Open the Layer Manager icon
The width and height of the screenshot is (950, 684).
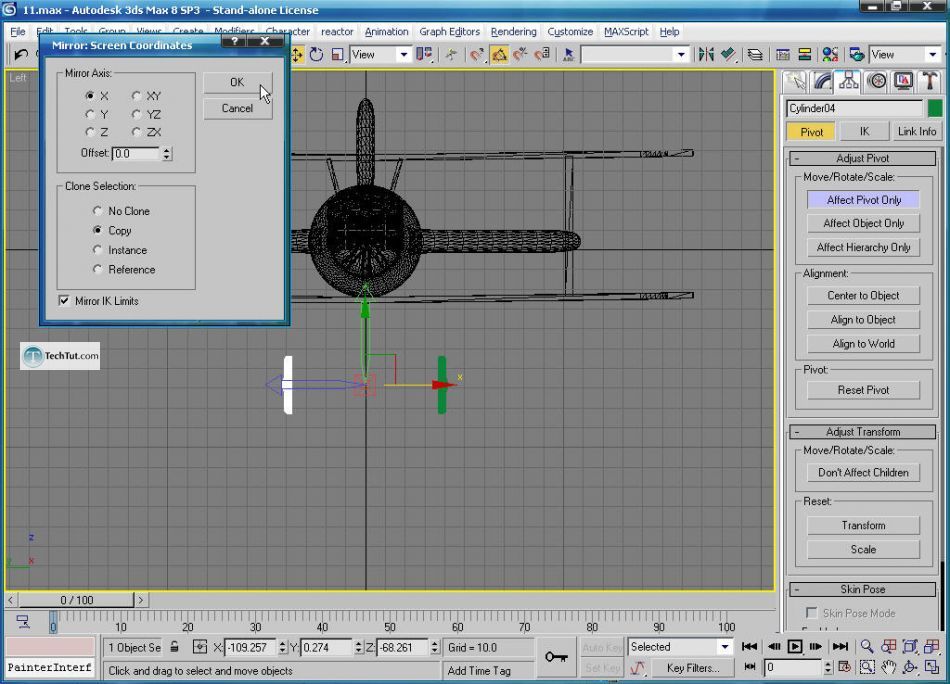[755, 55]
